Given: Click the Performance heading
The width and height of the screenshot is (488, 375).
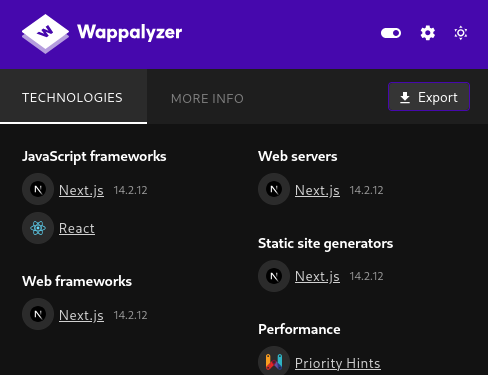Looking at the screenshot, I should (x=299, y=329).
